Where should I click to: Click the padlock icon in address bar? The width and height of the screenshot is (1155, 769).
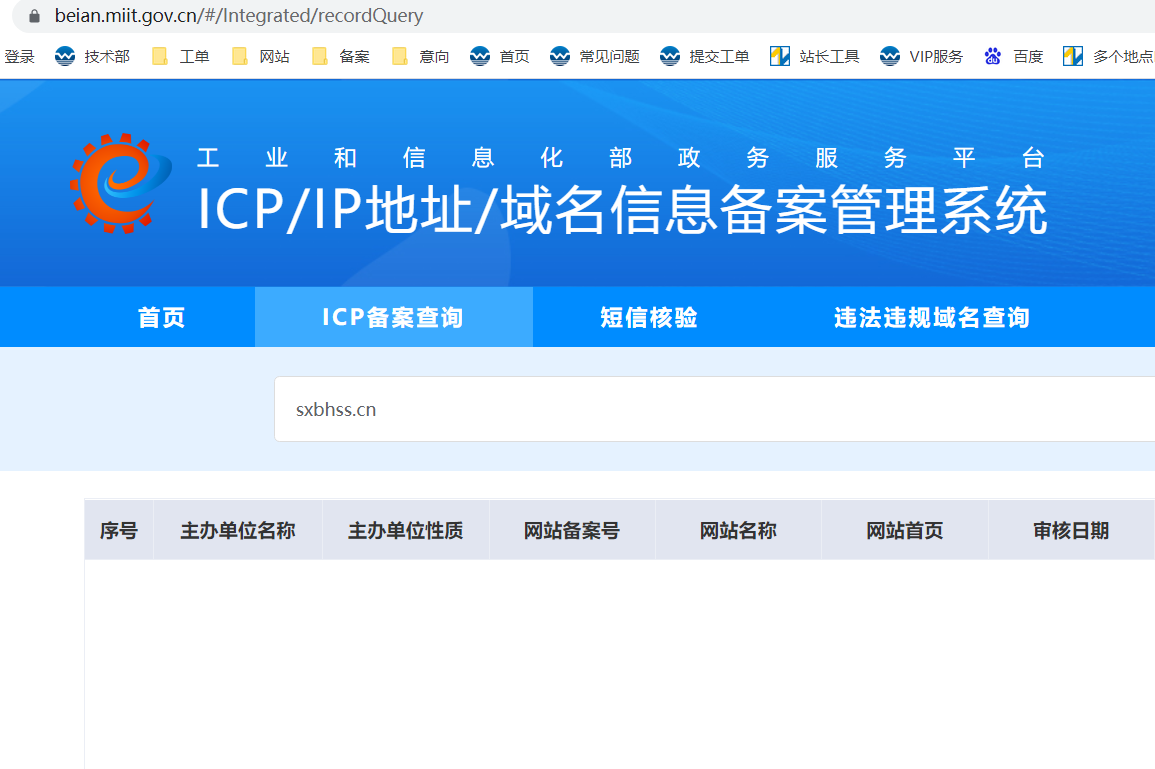35,16
